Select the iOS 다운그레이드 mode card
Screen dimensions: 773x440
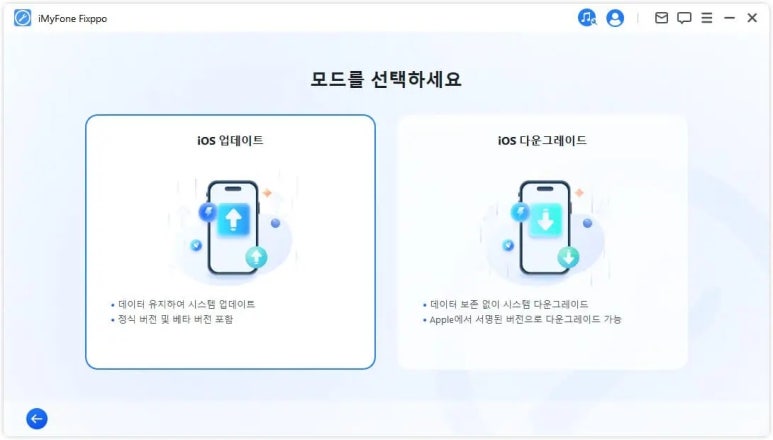click(542, 242)
